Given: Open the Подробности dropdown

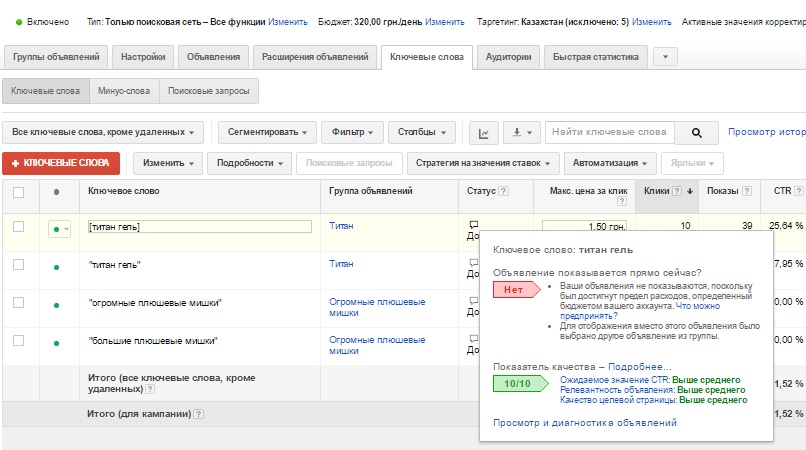Looking at the screenshot, I should (x=250, y=163).
